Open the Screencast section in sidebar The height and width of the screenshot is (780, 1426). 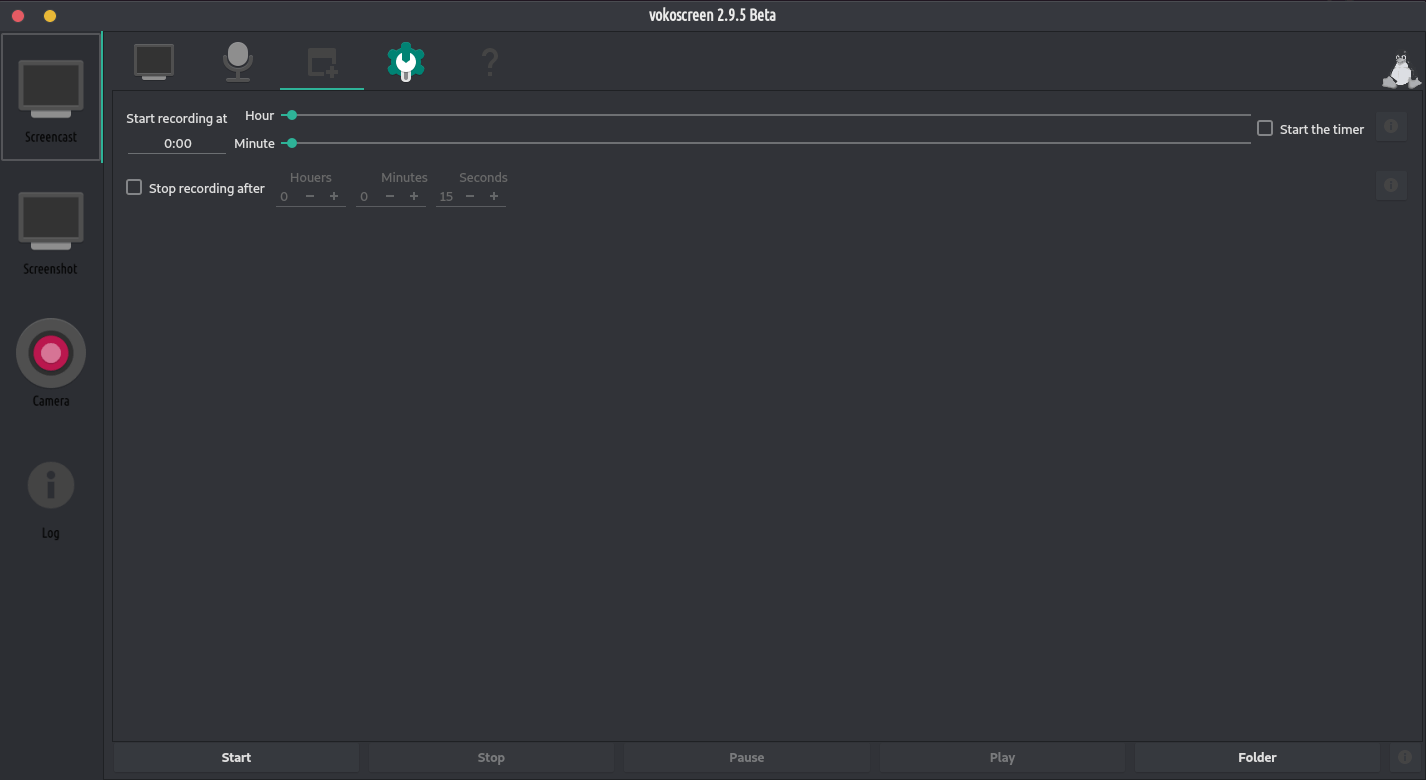[51, 98]
